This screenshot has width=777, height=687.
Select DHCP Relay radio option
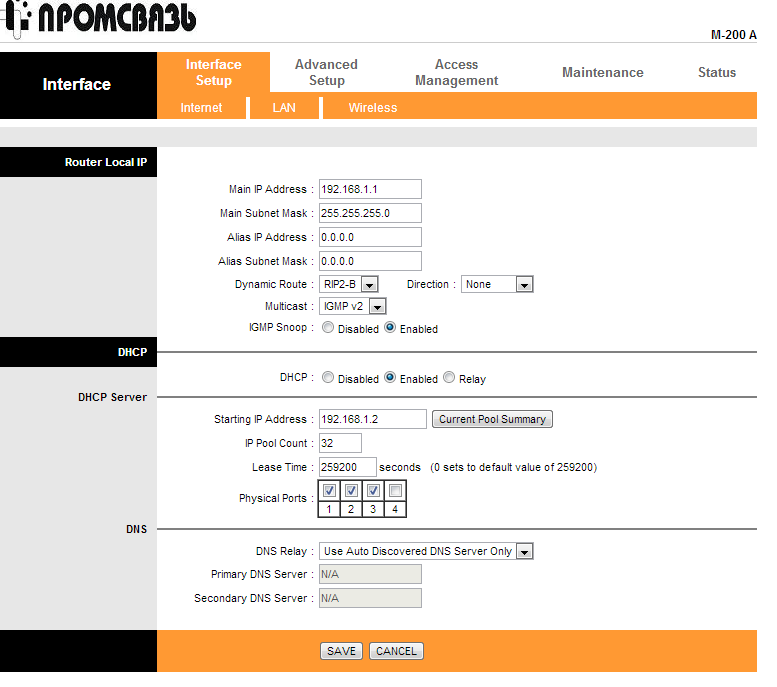(x=449, y=378)
